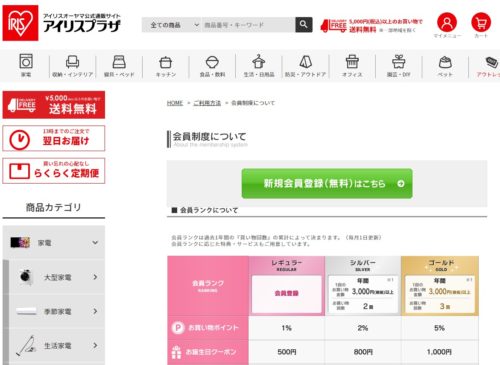Click the 翌日お届け banner

coord(54,138)
